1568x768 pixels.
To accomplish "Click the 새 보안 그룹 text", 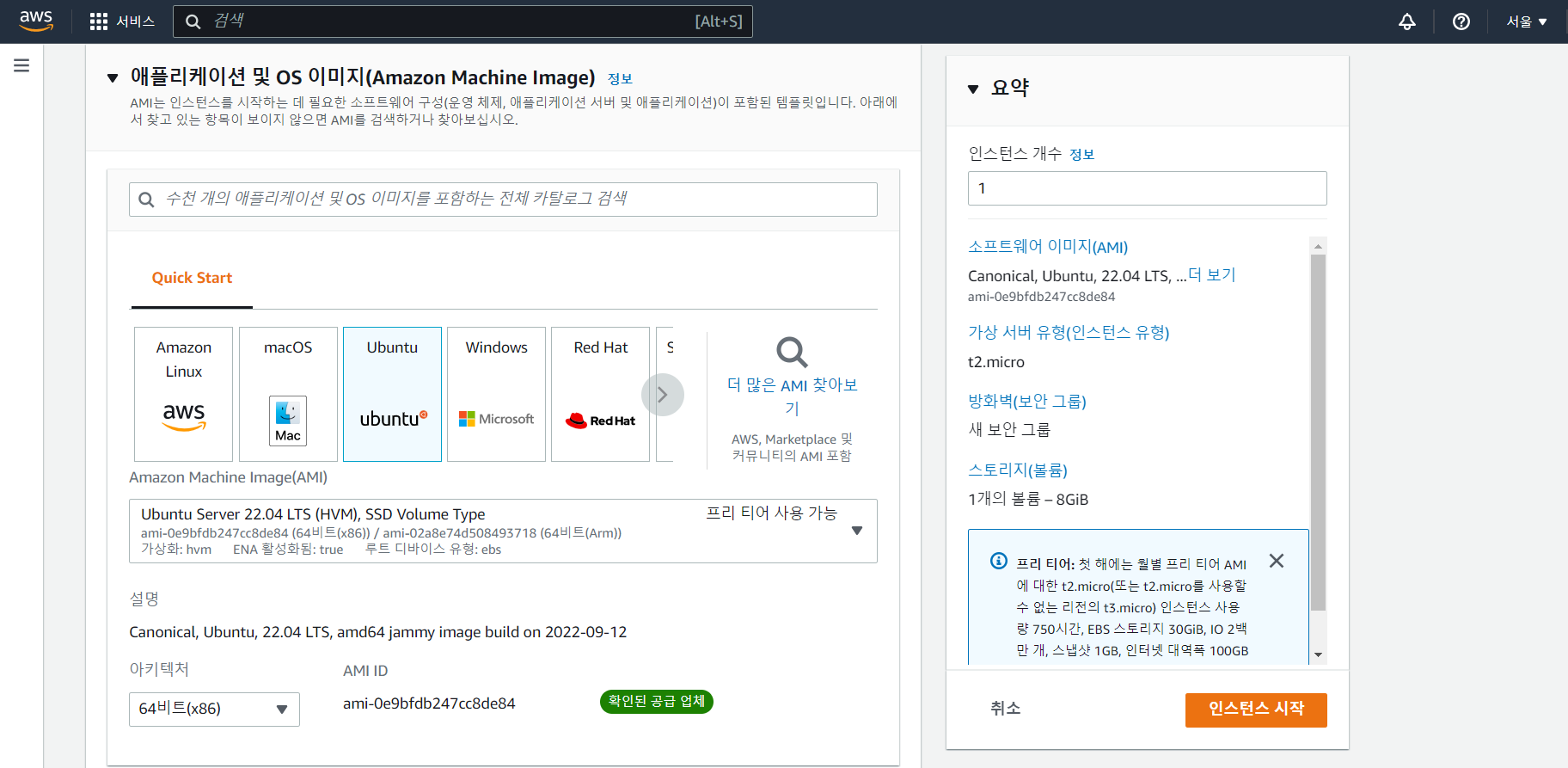I will click(1009, 430).
